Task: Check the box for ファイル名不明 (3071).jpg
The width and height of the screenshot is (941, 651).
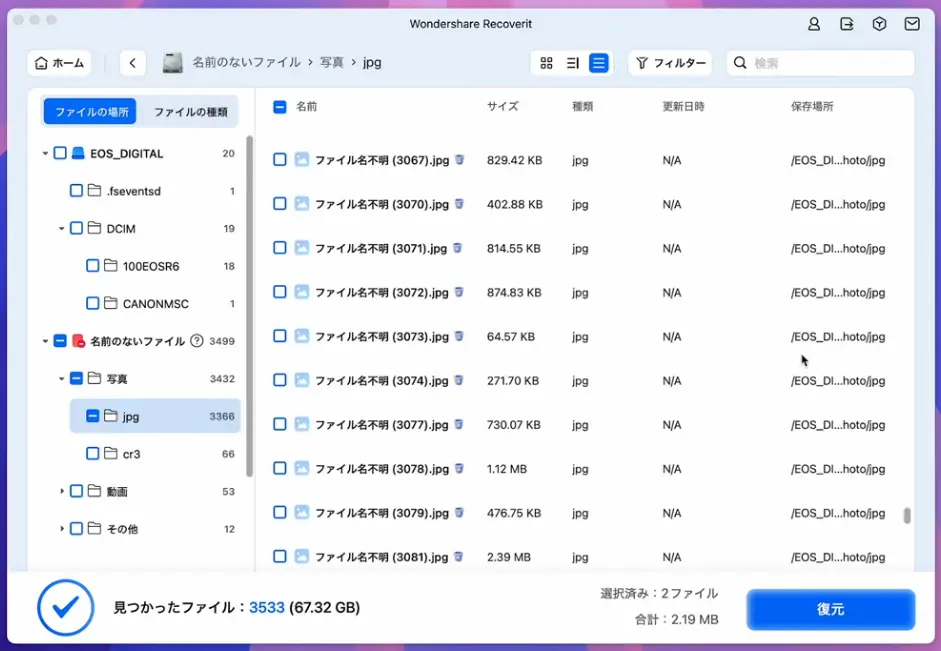Action: tap(280, 248)
